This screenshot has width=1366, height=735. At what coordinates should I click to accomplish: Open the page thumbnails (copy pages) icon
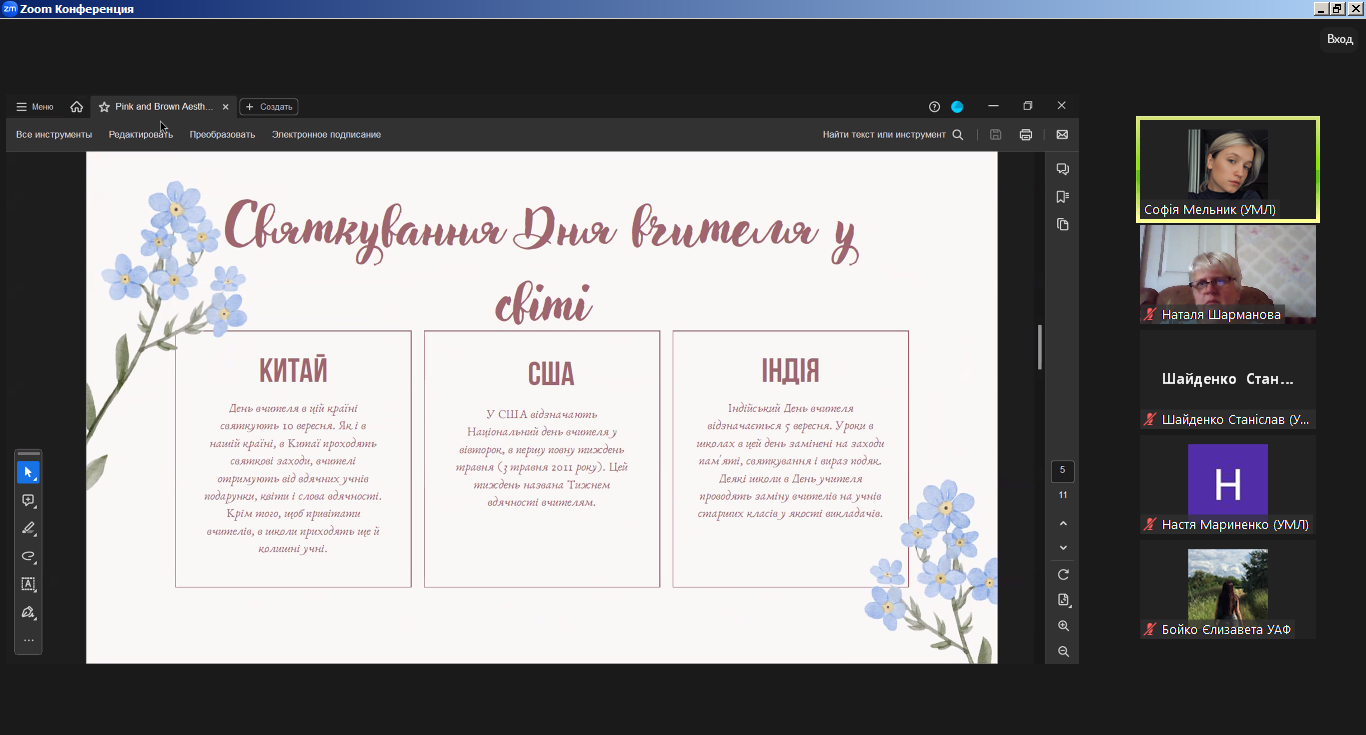coord(1063,224)
